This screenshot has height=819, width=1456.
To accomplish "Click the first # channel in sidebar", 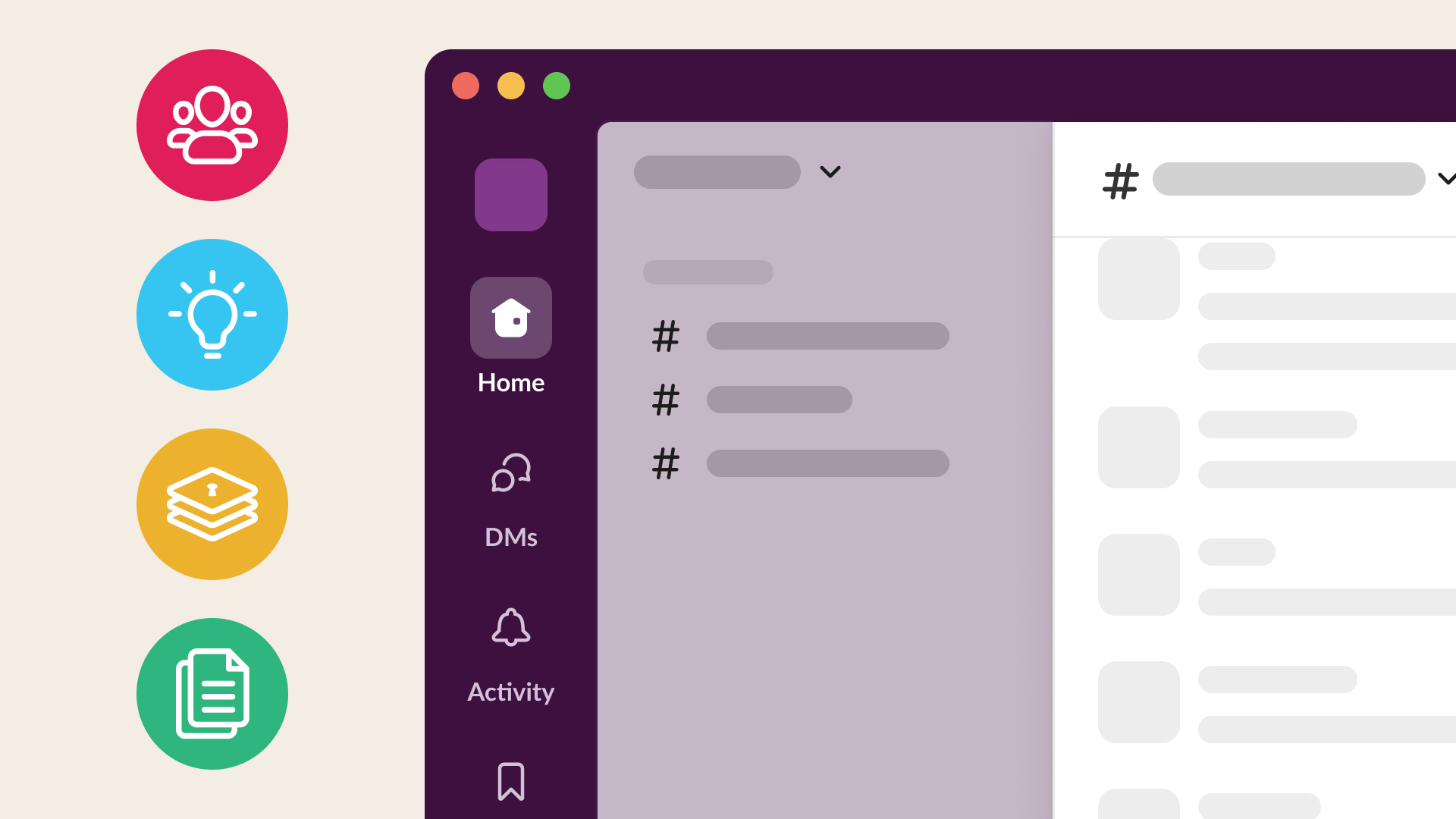I will click(x=800, y=336).
